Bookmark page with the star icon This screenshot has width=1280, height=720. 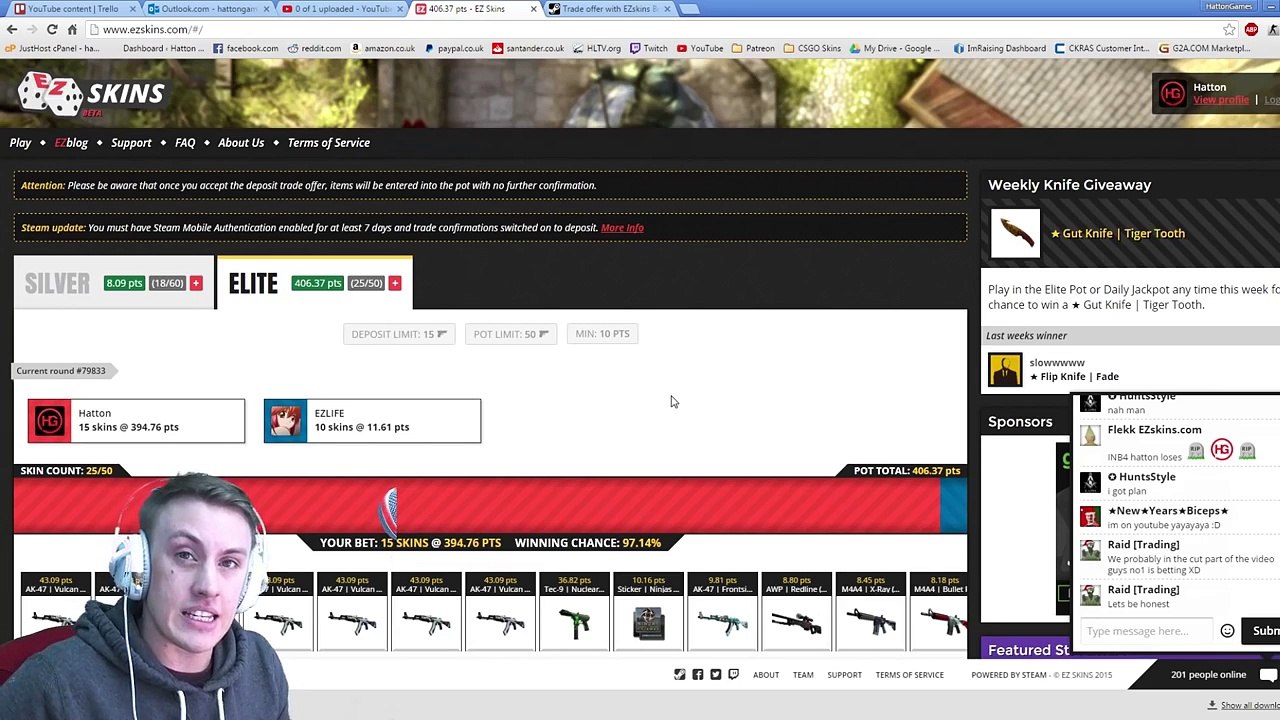(x=1229, y=29)
